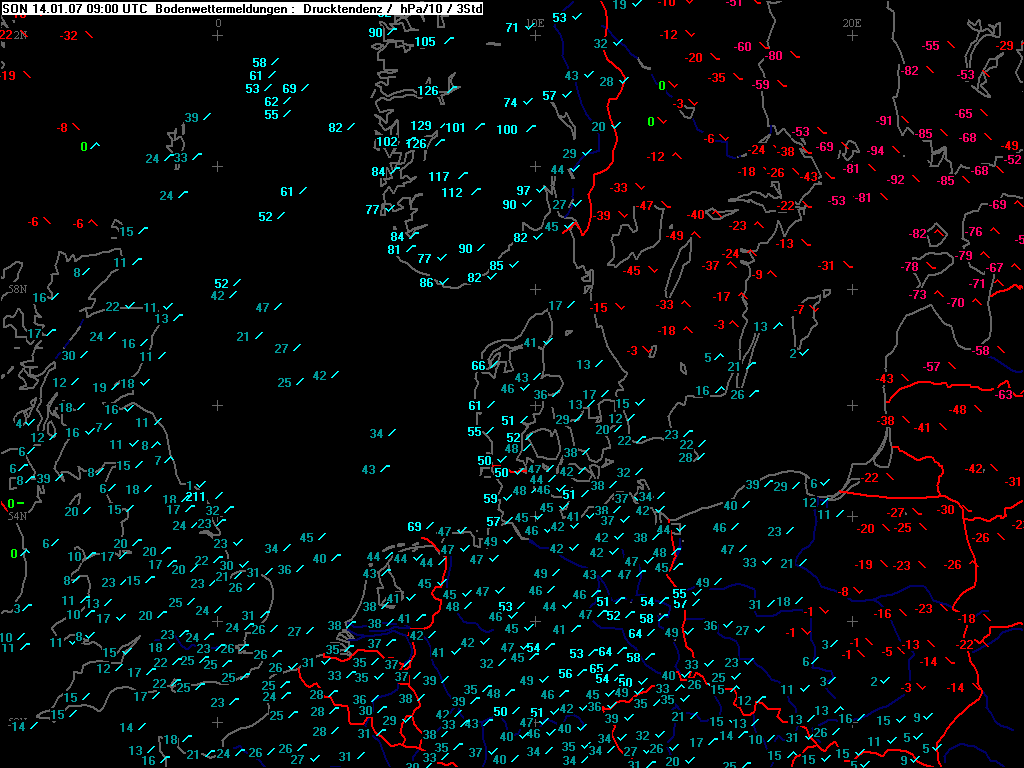
Task: Click the red -91 station reading
Action: (x=884, y=121)
